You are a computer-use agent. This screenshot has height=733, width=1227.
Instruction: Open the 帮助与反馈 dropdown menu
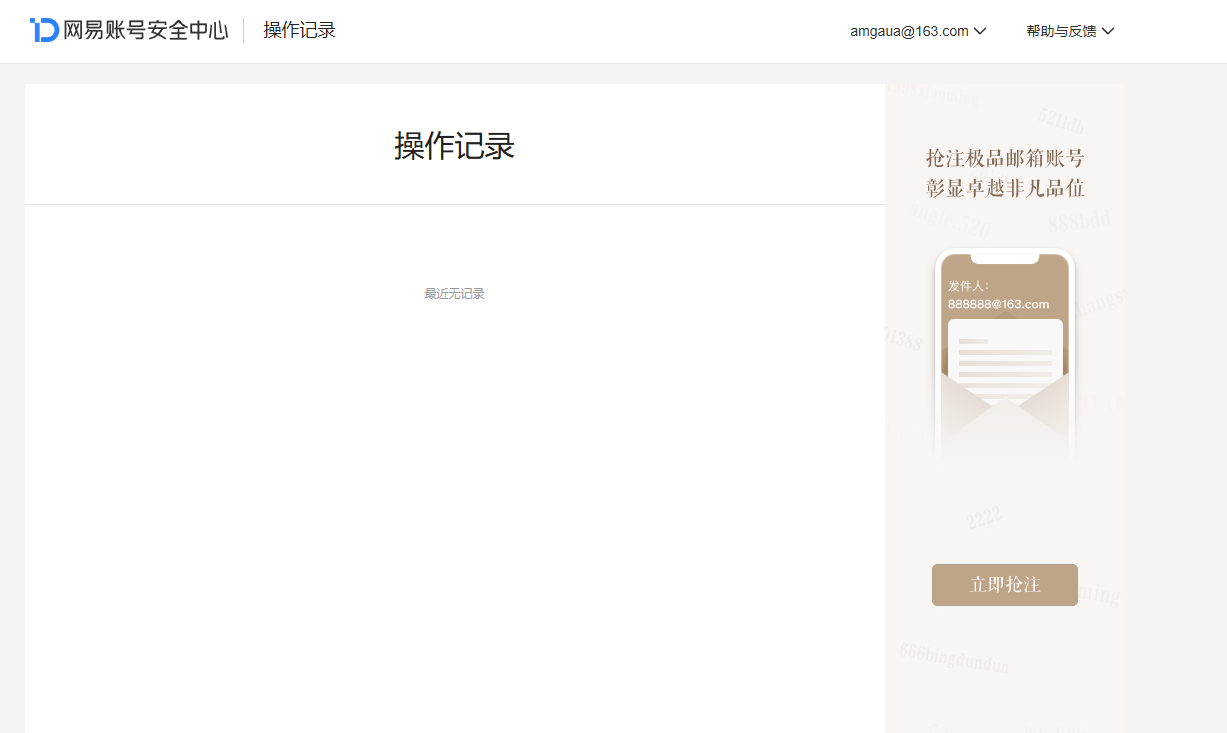point(1070,31)
